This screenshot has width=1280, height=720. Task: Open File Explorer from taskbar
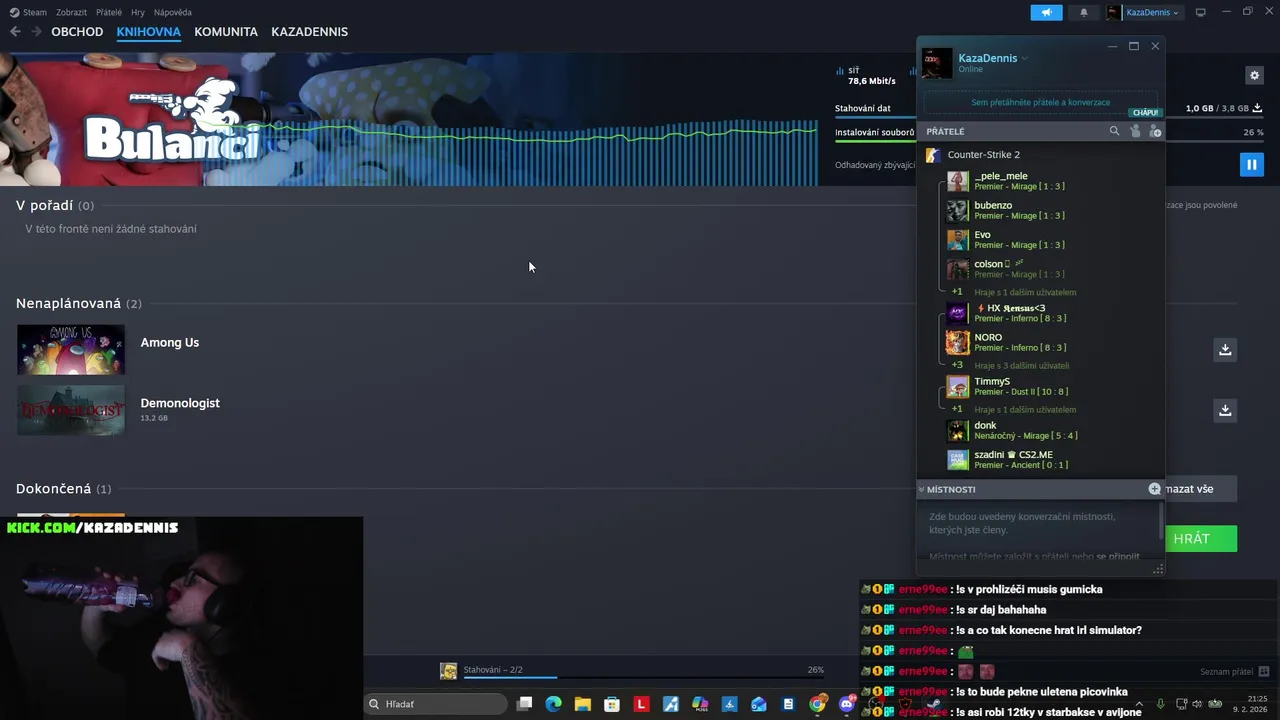(x=583, y=704)
